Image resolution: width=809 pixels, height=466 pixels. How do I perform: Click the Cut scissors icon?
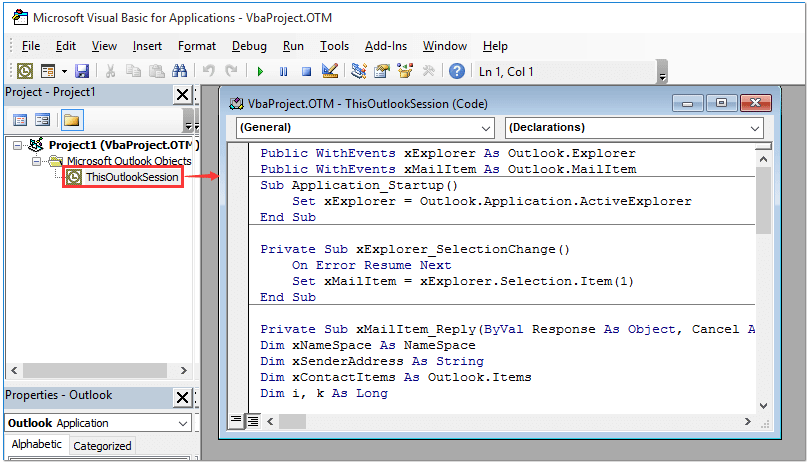pyautogui.click(x=110, y=71)
